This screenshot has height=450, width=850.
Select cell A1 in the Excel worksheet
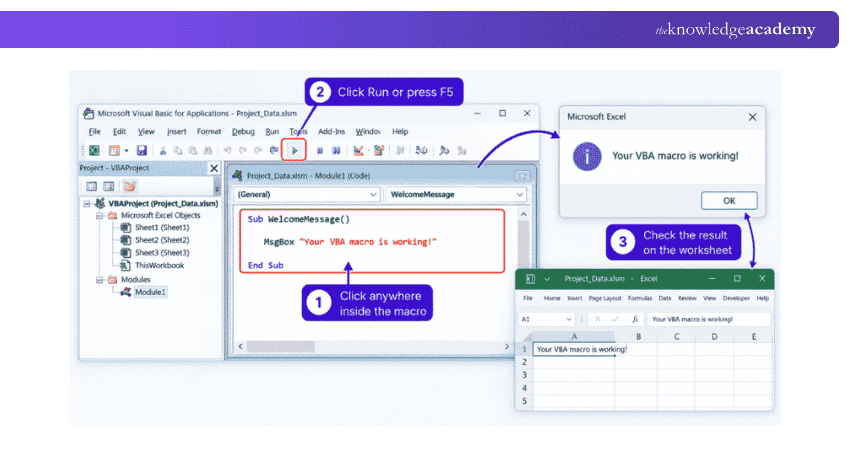[x=574, y=350]
